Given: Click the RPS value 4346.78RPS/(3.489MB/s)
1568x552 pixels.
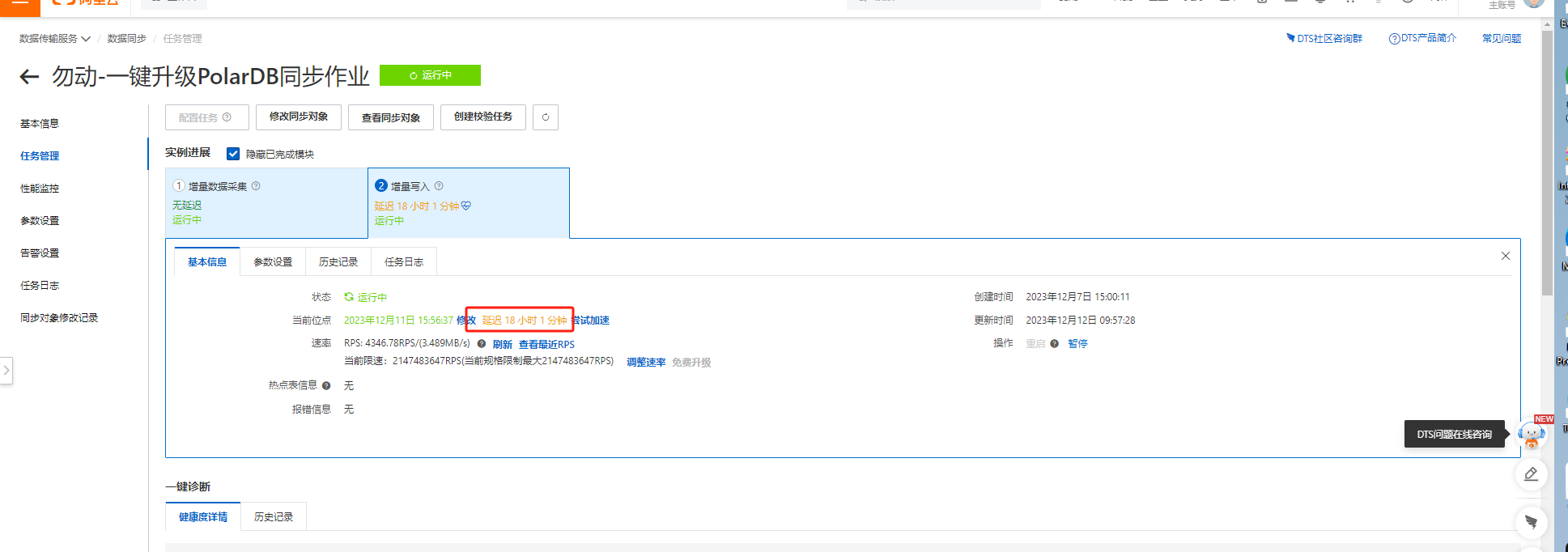Looking at the screenshot, I should (407, 344).
